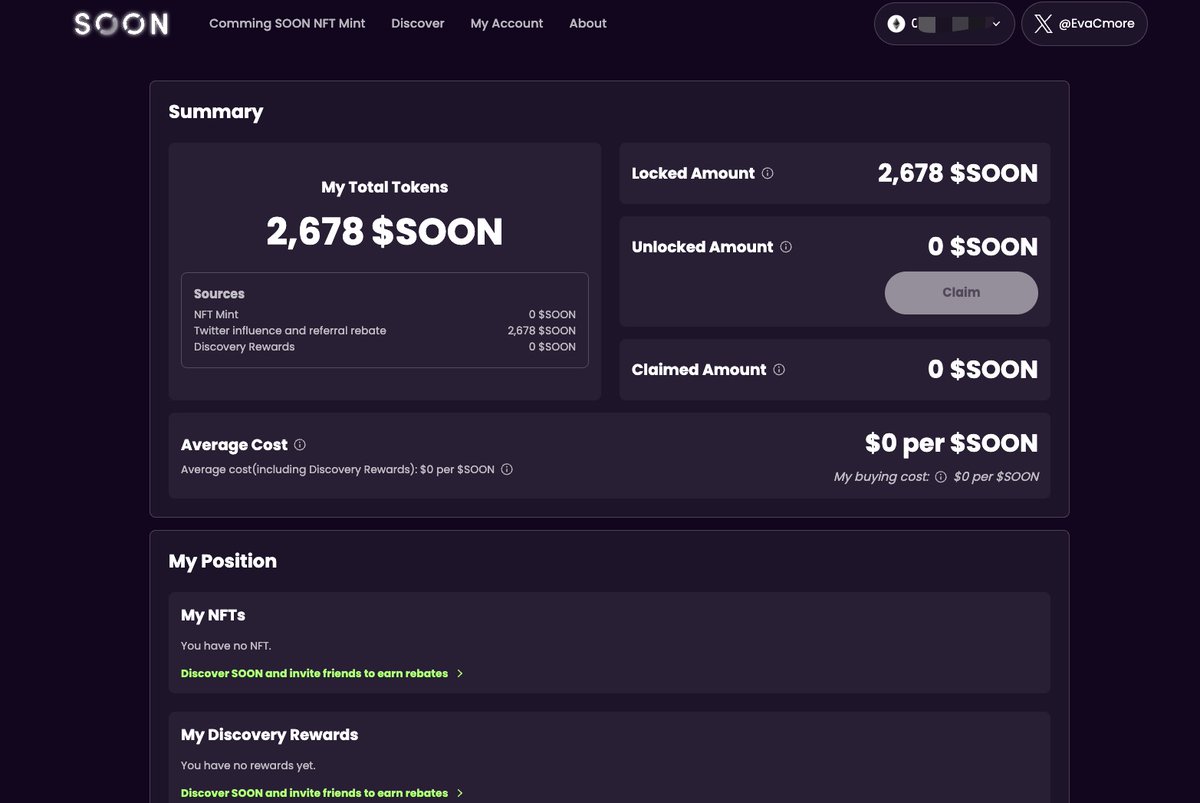This screenshot has height=803, width=1200.
Task: Show the Locked Amount info tooltip icon
Action: point(768,173)
